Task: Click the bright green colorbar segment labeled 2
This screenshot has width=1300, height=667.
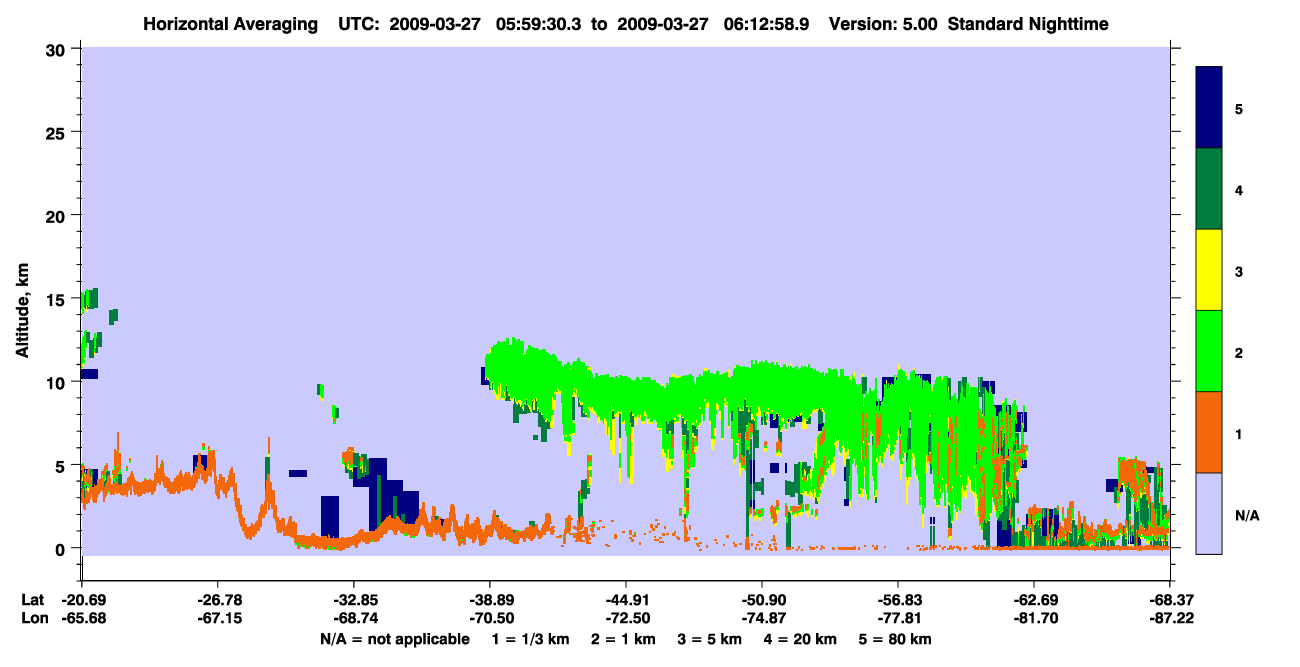Action: tap(1209, 350)
